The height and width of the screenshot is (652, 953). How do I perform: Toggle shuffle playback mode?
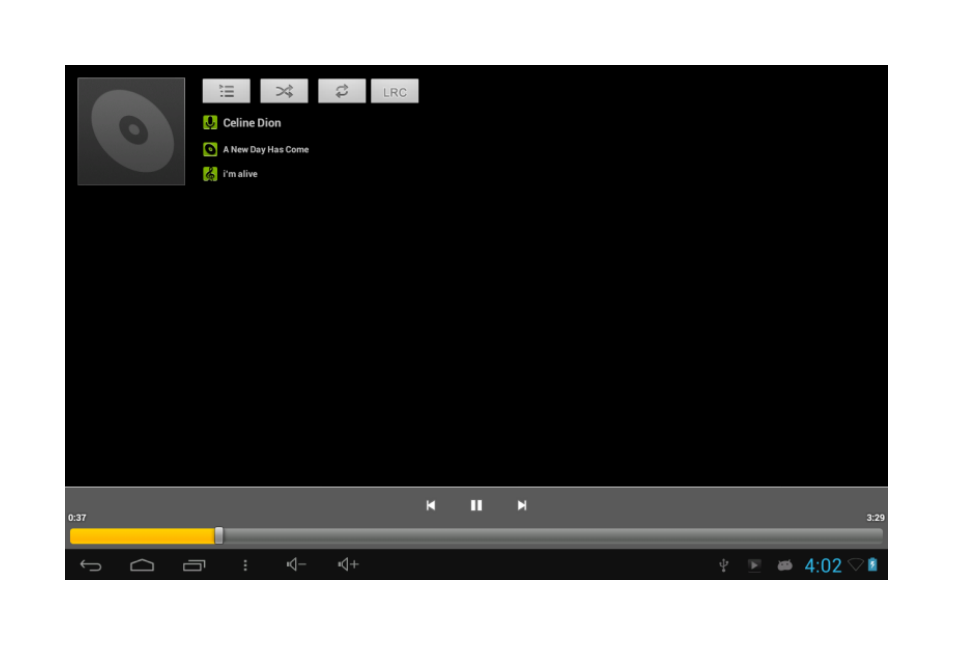tap(284, 91)
